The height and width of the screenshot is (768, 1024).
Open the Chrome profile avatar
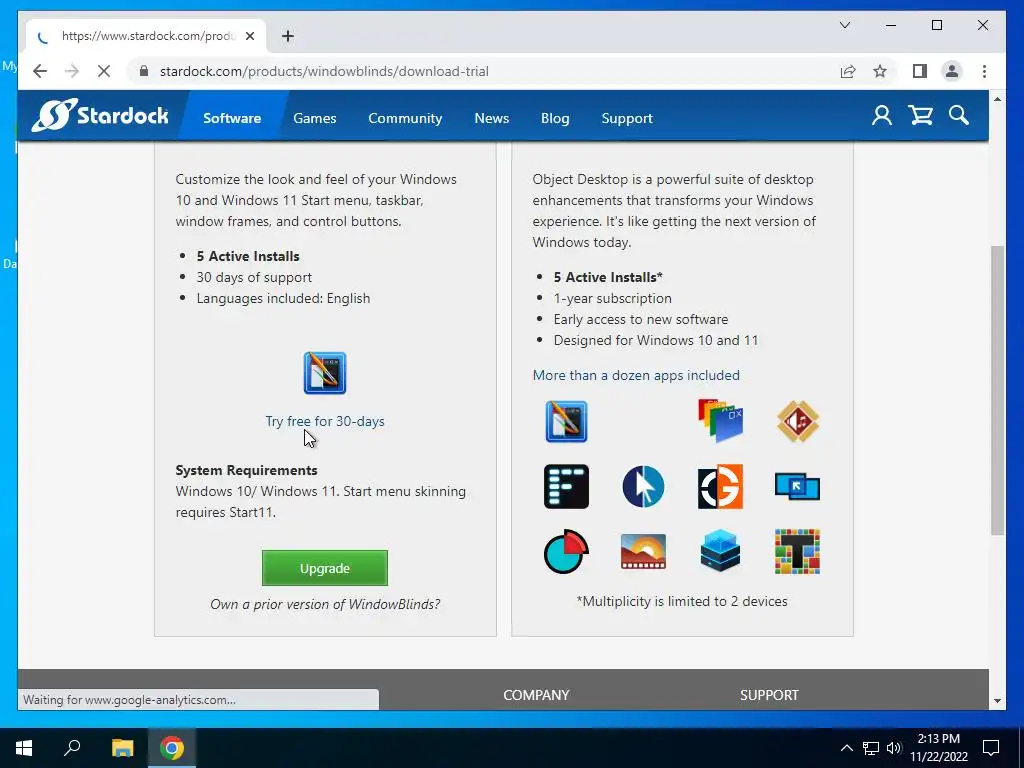[952, 71]
